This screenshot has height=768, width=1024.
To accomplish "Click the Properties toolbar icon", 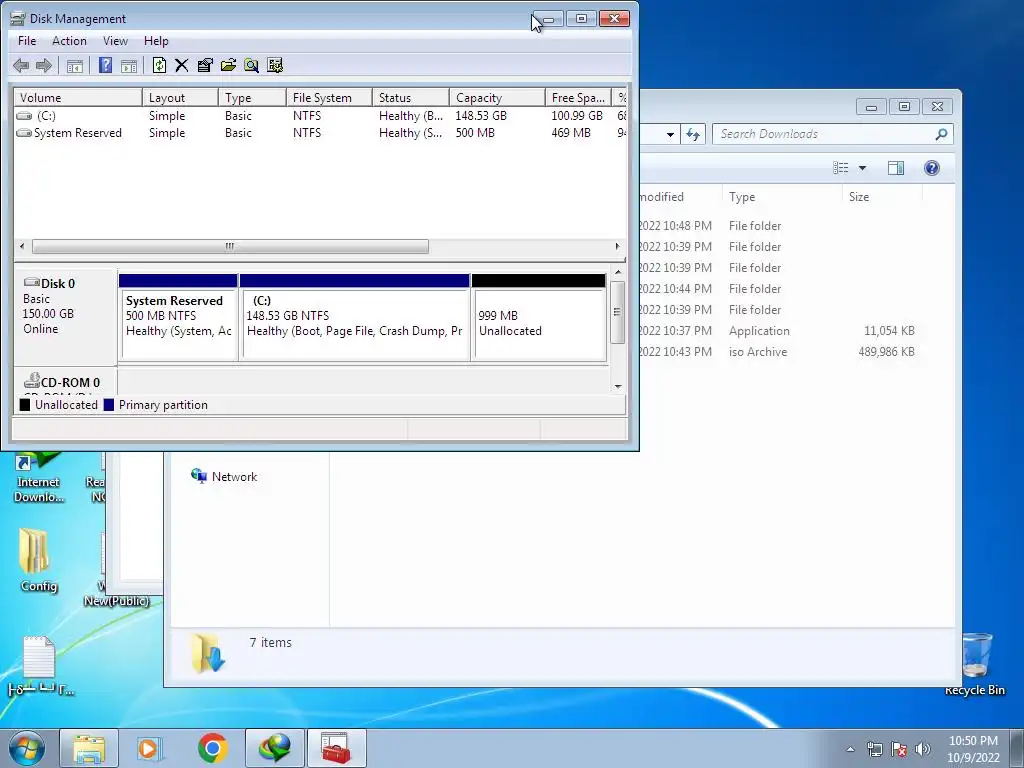I will click(205, 65).
